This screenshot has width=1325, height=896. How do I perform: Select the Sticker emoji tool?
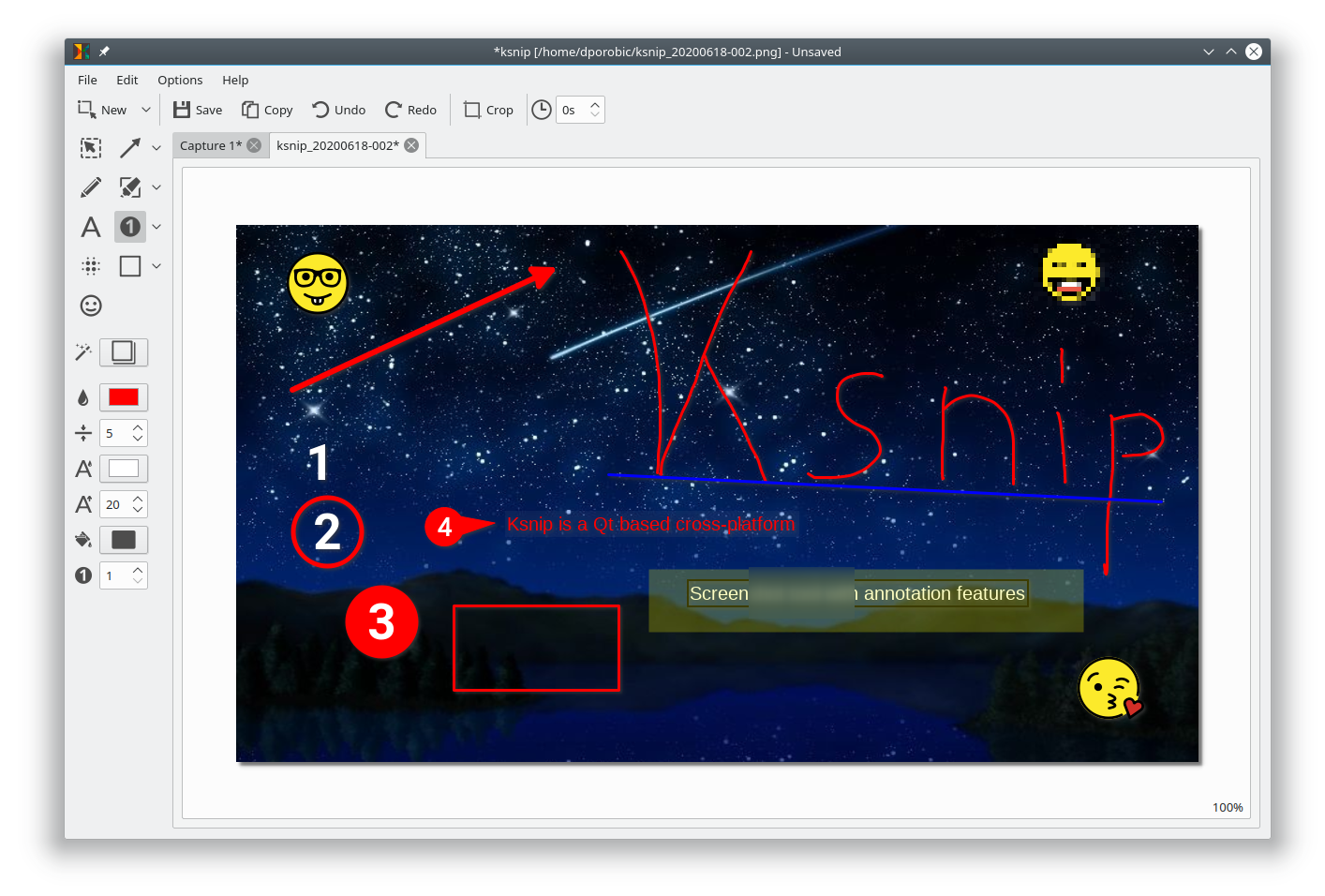pyautogui.click(x=91, y=306)
